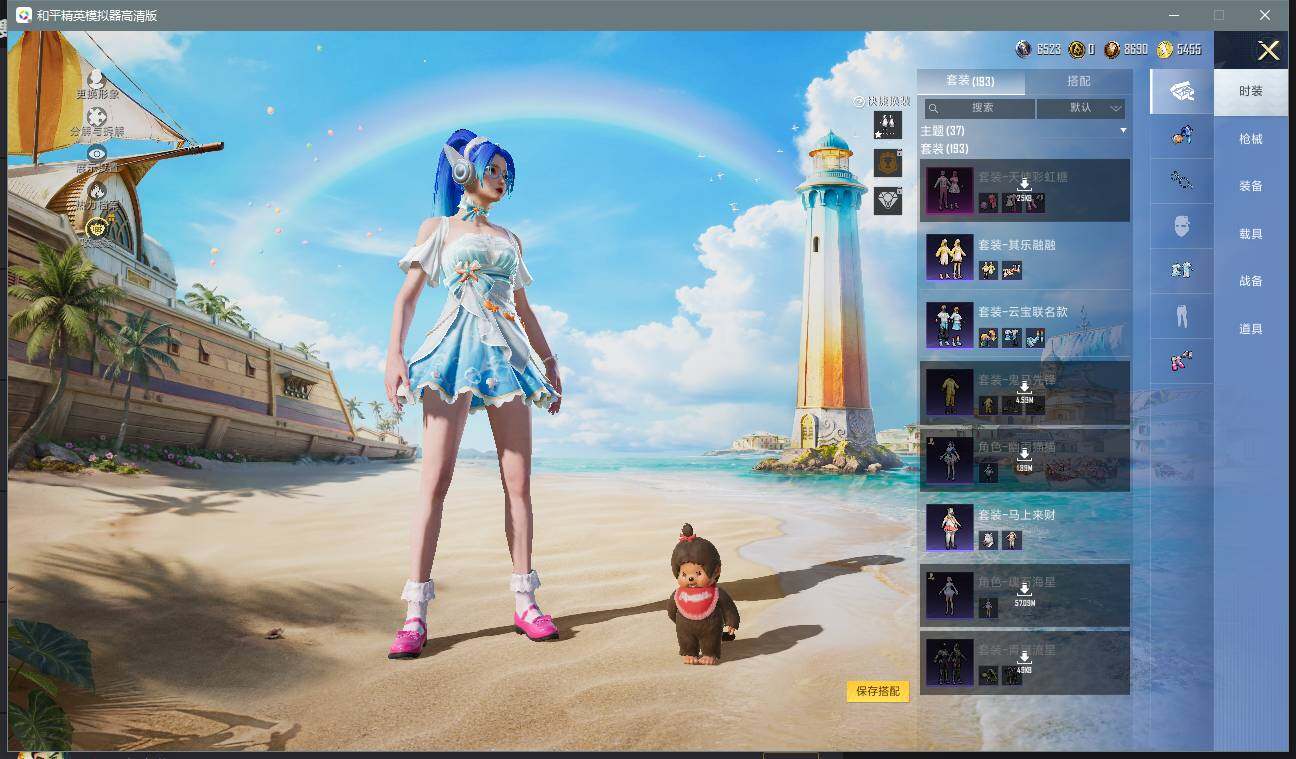Open the gold badge icon under the flame
Viewport: 1296px width, 759px height.
pyautogui.click(x=97, y=227)
